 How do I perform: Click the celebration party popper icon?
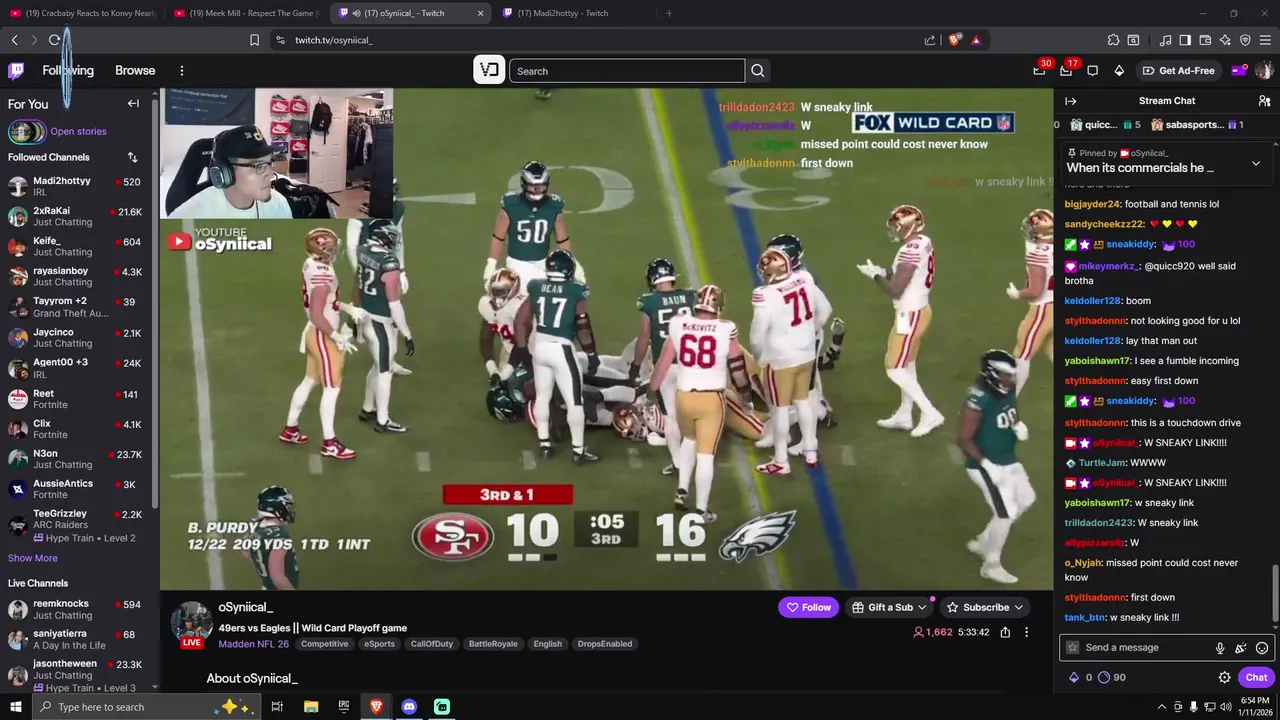[x=1241, y=648]
